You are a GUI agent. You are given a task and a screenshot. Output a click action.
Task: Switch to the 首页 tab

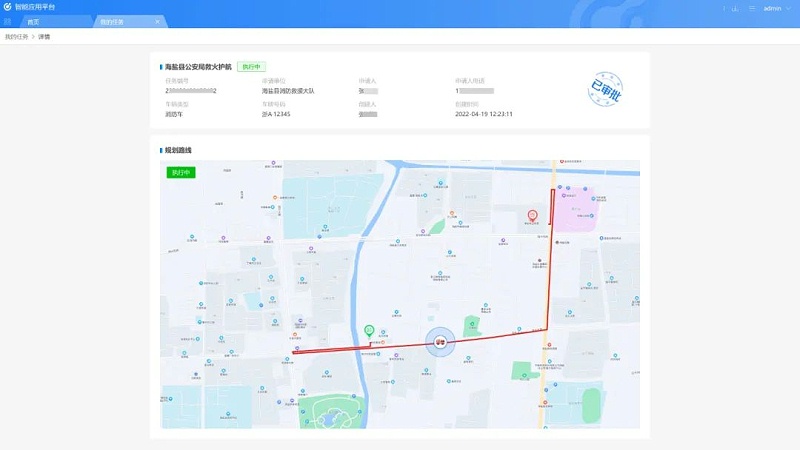[x=34, y=21]
